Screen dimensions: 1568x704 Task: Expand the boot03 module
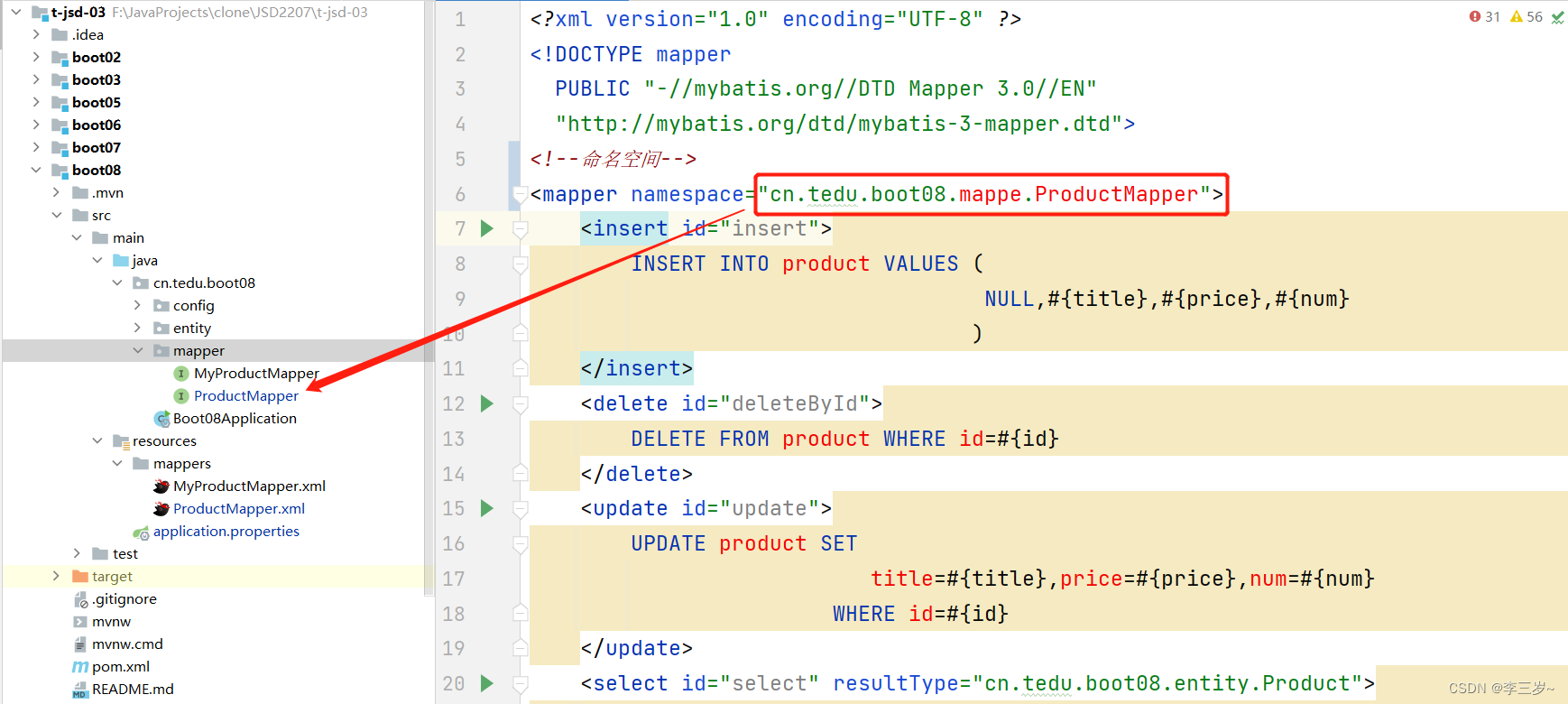36,80
